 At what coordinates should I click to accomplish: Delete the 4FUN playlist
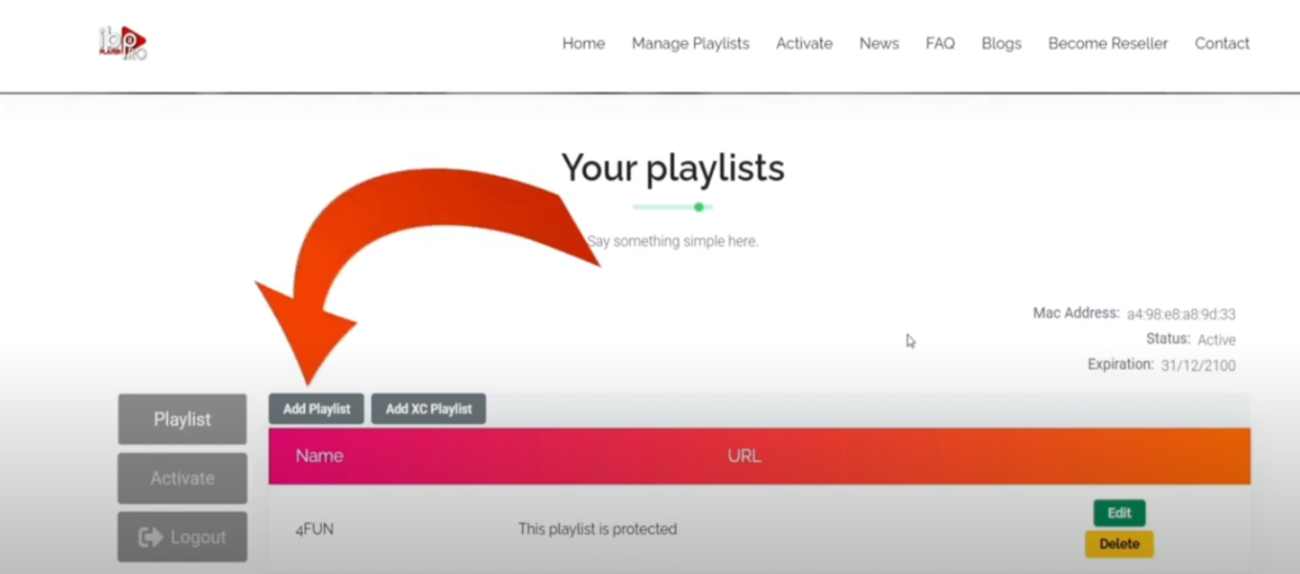coord(1119,544)
